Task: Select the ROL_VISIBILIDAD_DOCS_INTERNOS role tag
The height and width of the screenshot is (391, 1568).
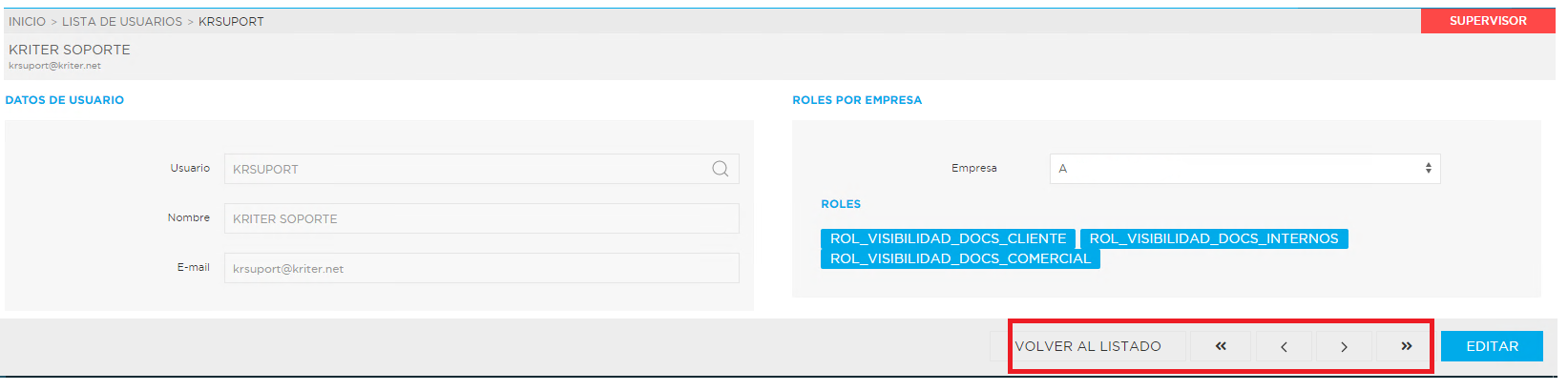Action: pos(1214,238)
